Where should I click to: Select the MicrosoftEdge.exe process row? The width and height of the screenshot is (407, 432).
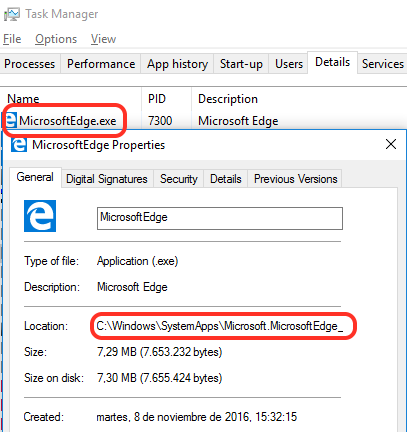pos(203,120)
